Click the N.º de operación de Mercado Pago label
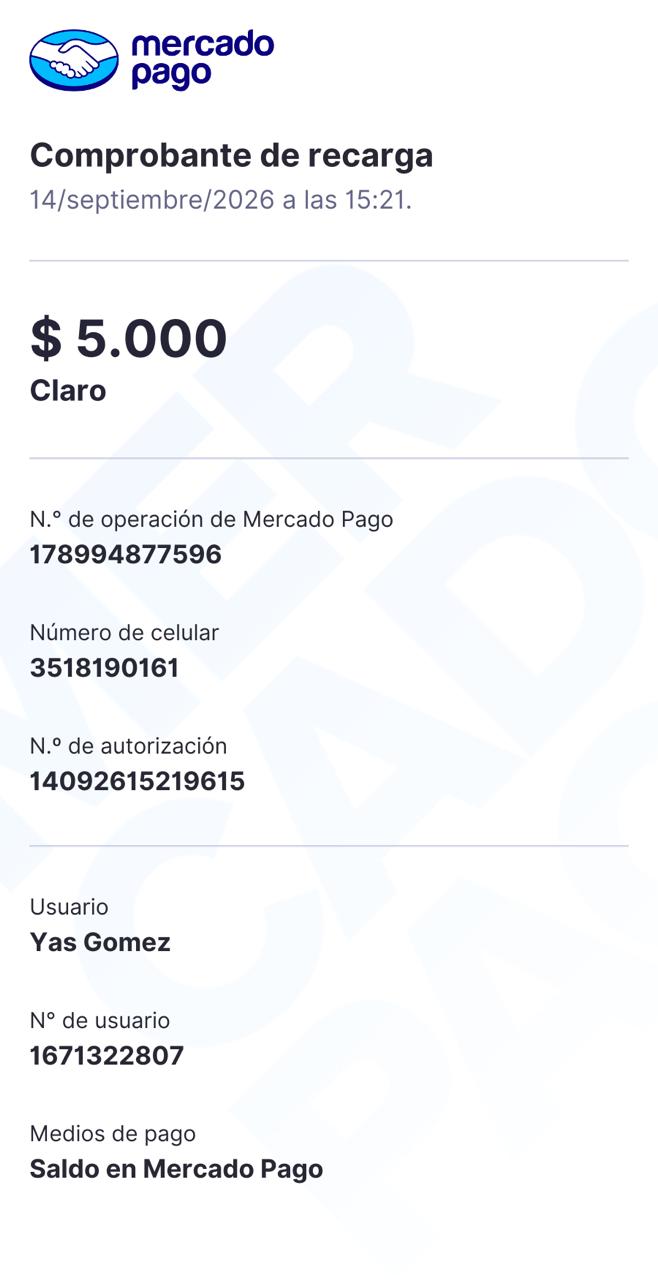This screenshot has width=658, height=1280. pos(211,520)
